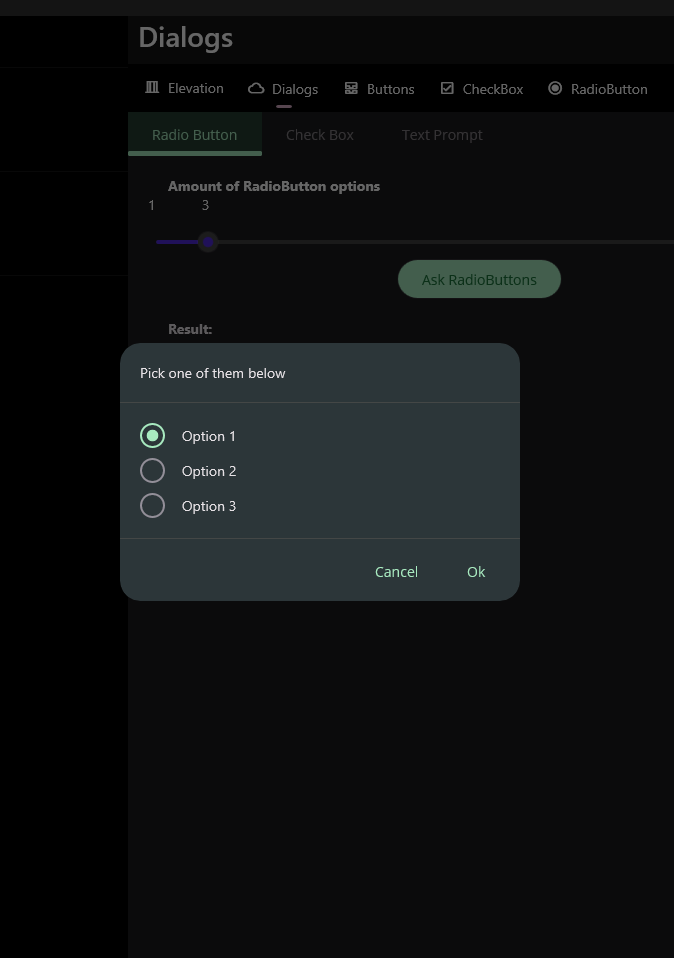Select the Radio Button tab

[194, 134]
